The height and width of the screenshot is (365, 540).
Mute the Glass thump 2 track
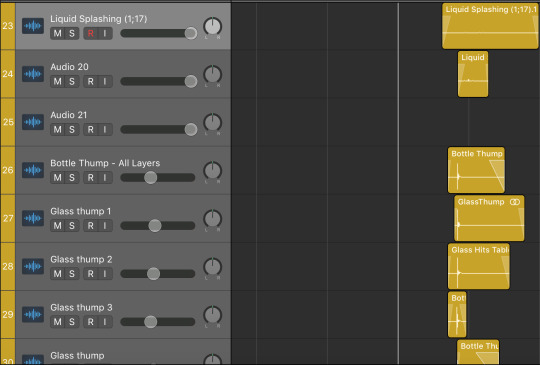point(58,274)
